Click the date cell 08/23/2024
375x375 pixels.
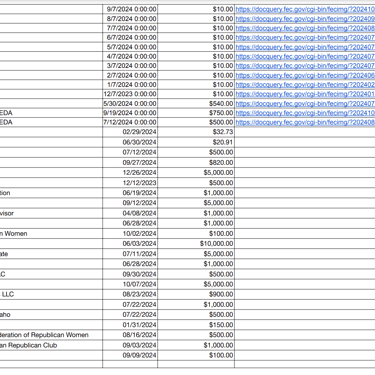click(x=130, y=294)
